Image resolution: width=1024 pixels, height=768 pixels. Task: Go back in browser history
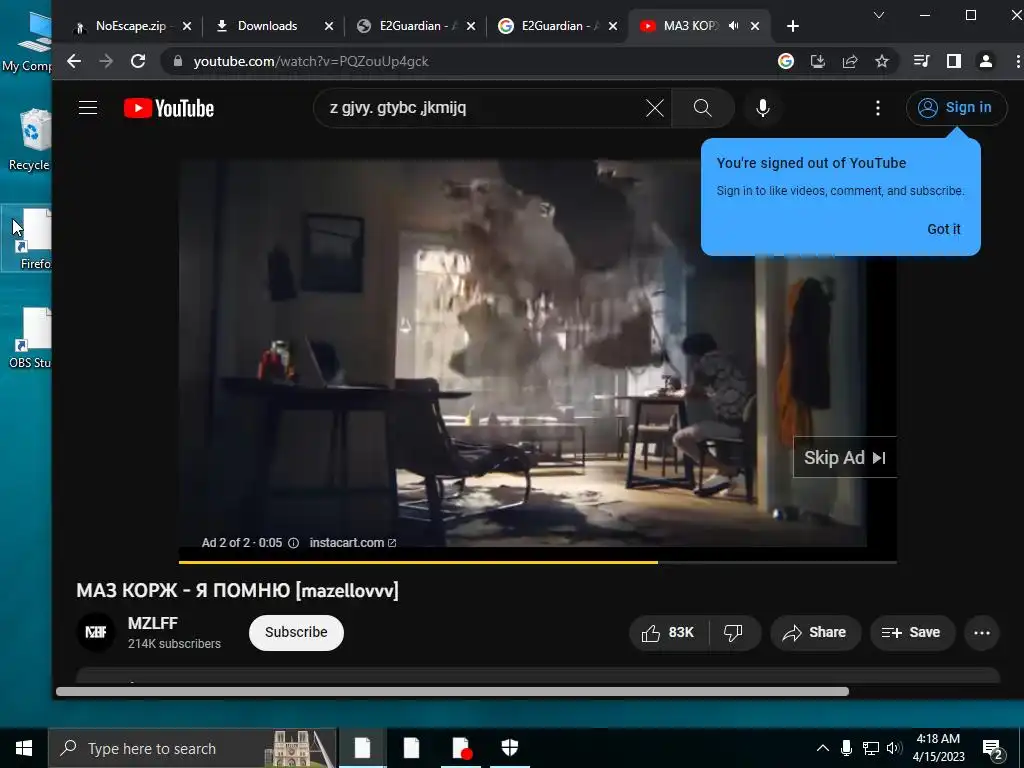[x=74, y=61]
